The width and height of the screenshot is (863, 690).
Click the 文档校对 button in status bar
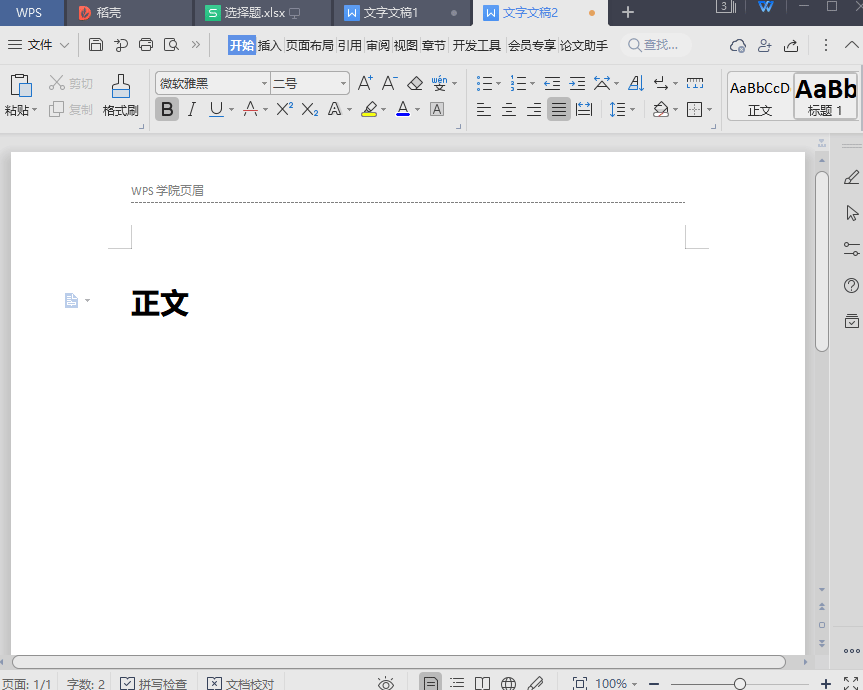(x=240, y=684)
